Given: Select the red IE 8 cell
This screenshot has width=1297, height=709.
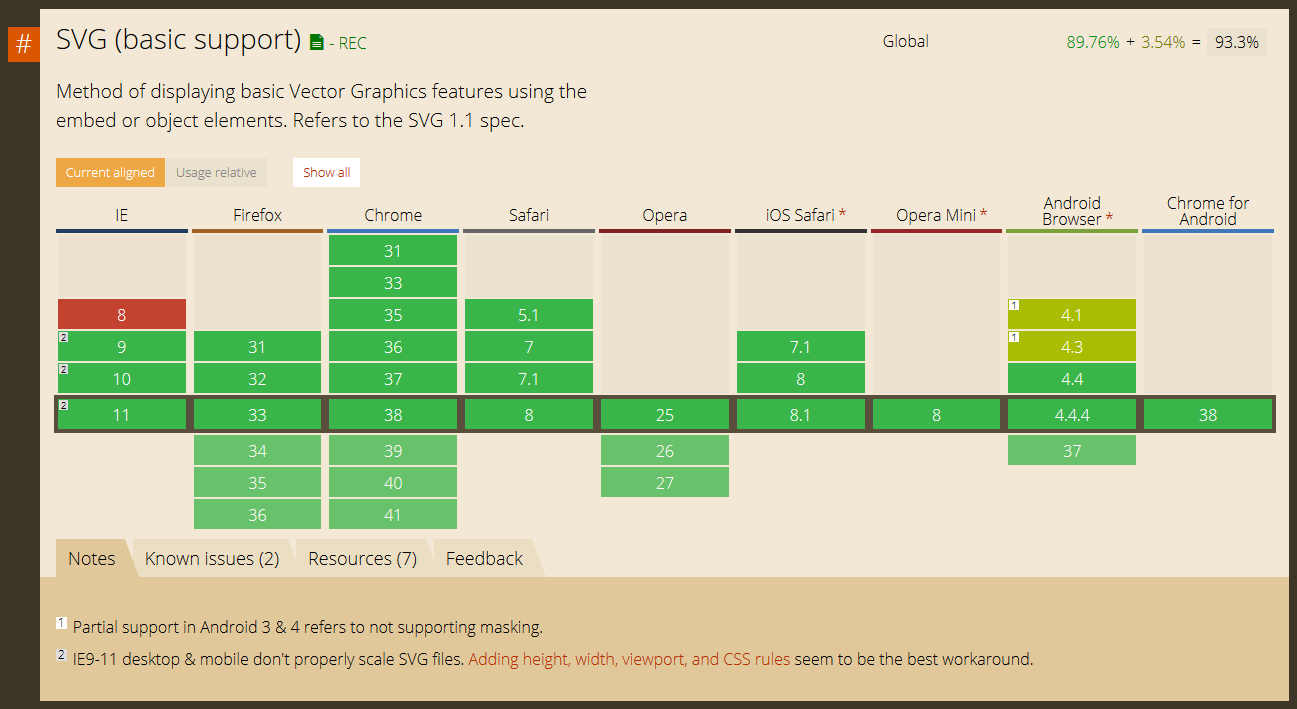Looking at the screenshot, I should [x=122, y=314].
